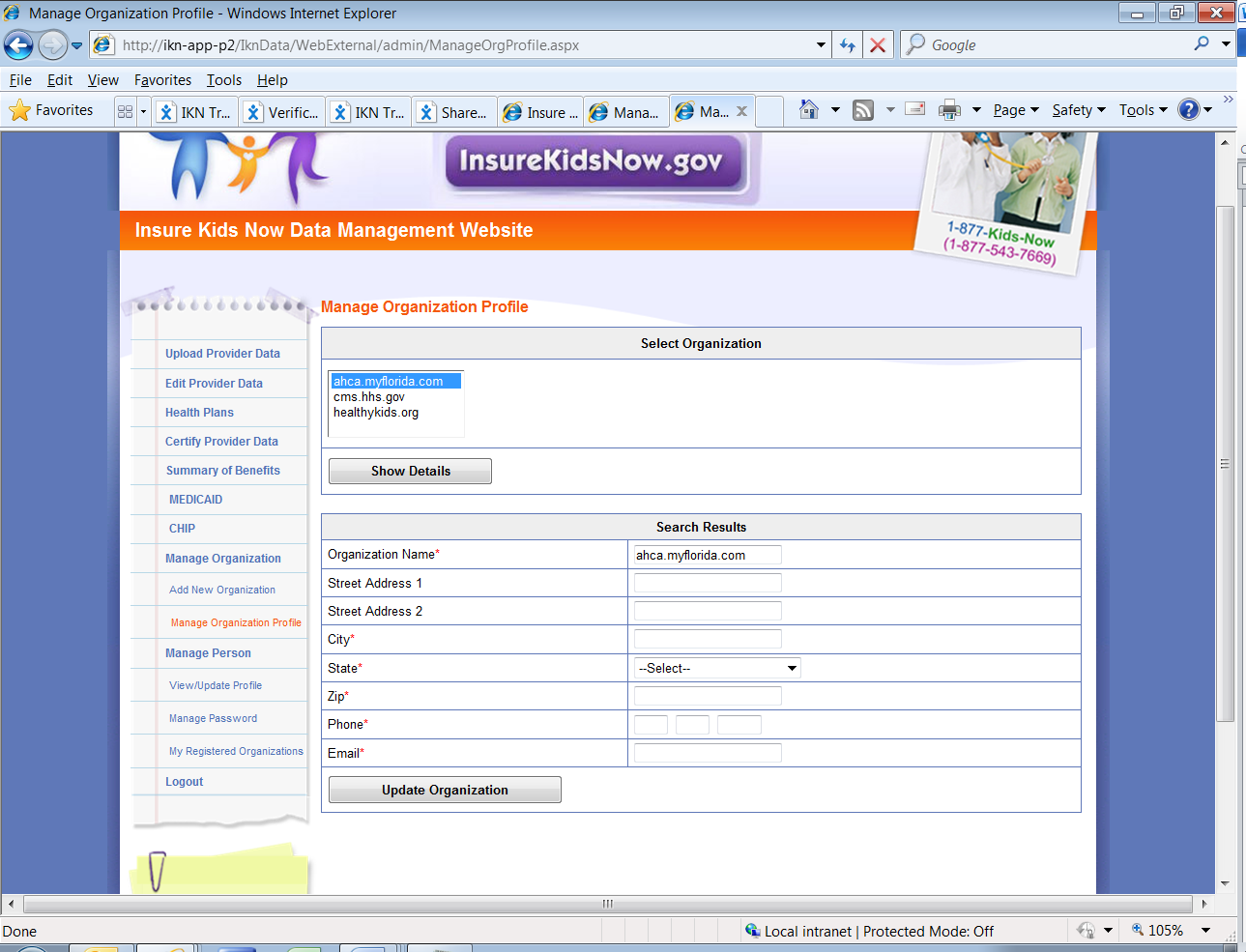Click the browser Forward arrow button
1246x952 pixels.
52,44
